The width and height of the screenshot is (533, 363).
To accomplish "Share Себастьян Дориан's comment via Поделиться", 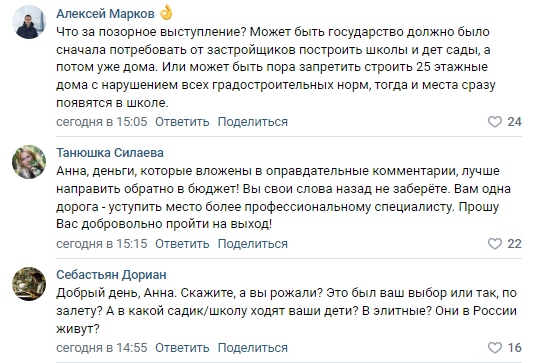I will pos(253,348).
